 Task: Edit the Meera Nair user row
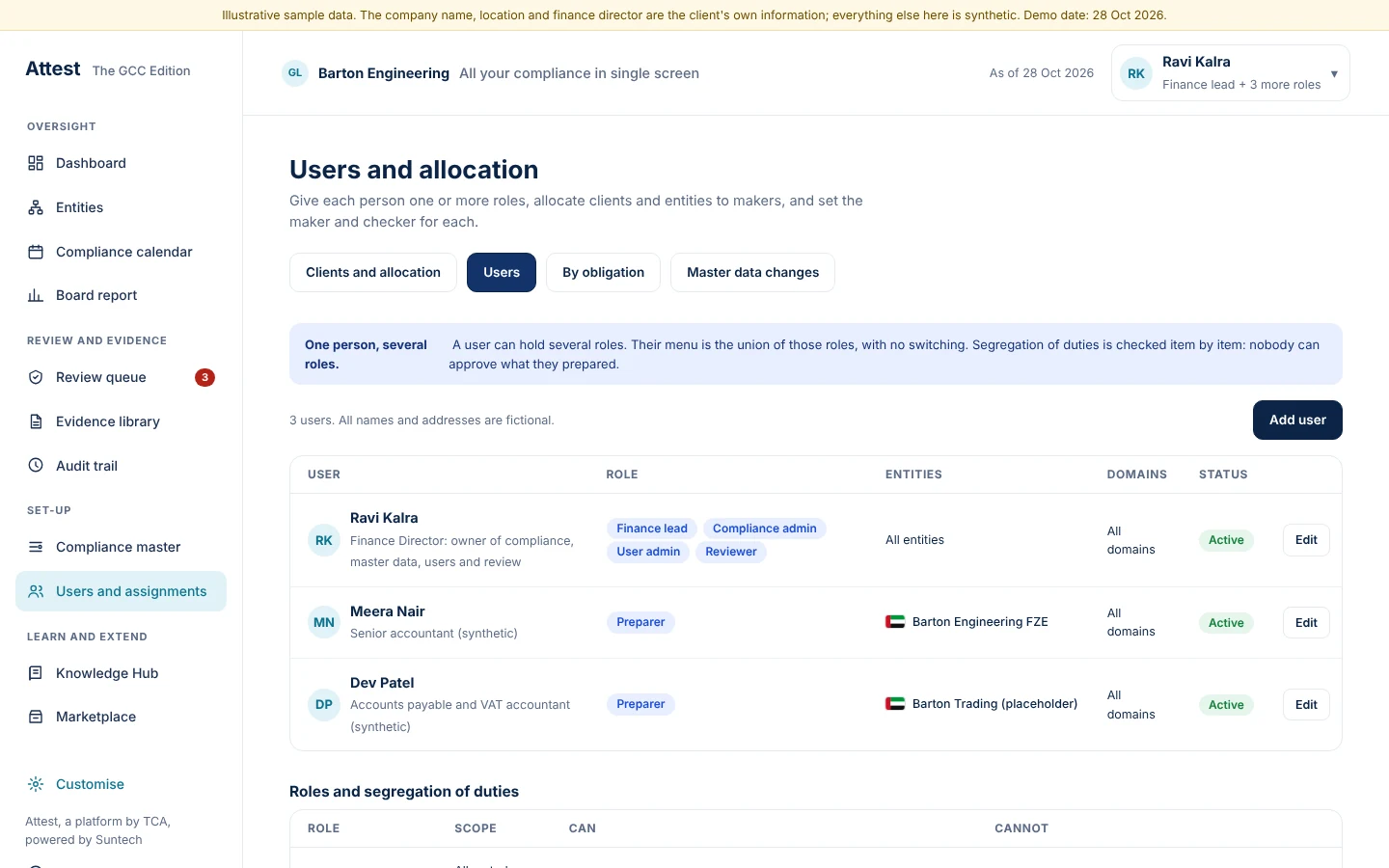coord(1306,622)
